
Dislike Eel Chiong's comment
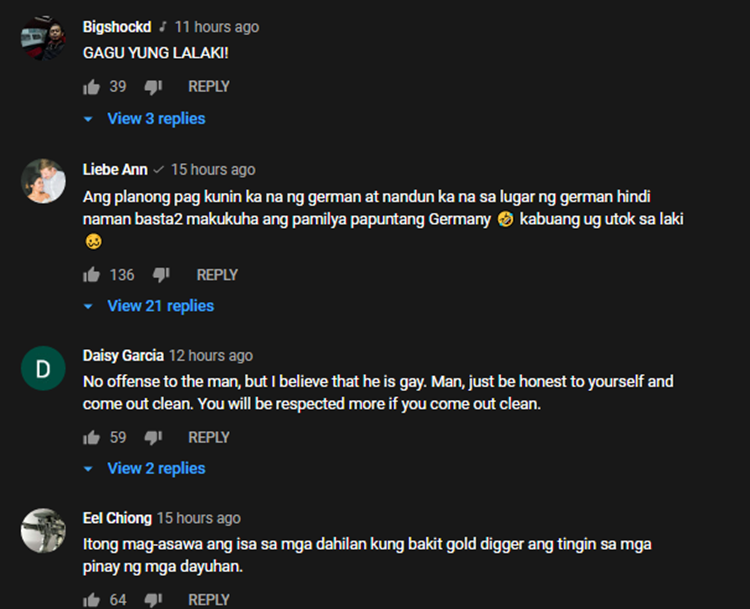pyautogui.click(x=154, y=600)
